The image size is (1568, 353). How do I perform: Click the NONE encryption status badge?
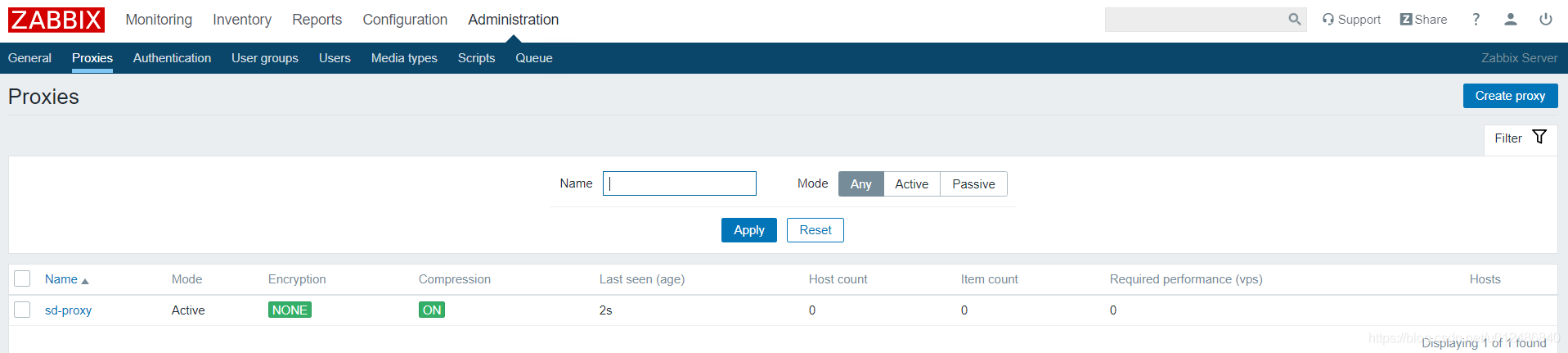coord(290,310)
